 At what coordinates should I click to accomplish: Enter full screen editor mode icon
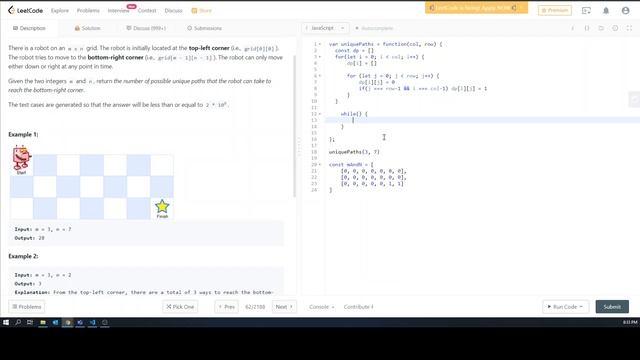629,28
